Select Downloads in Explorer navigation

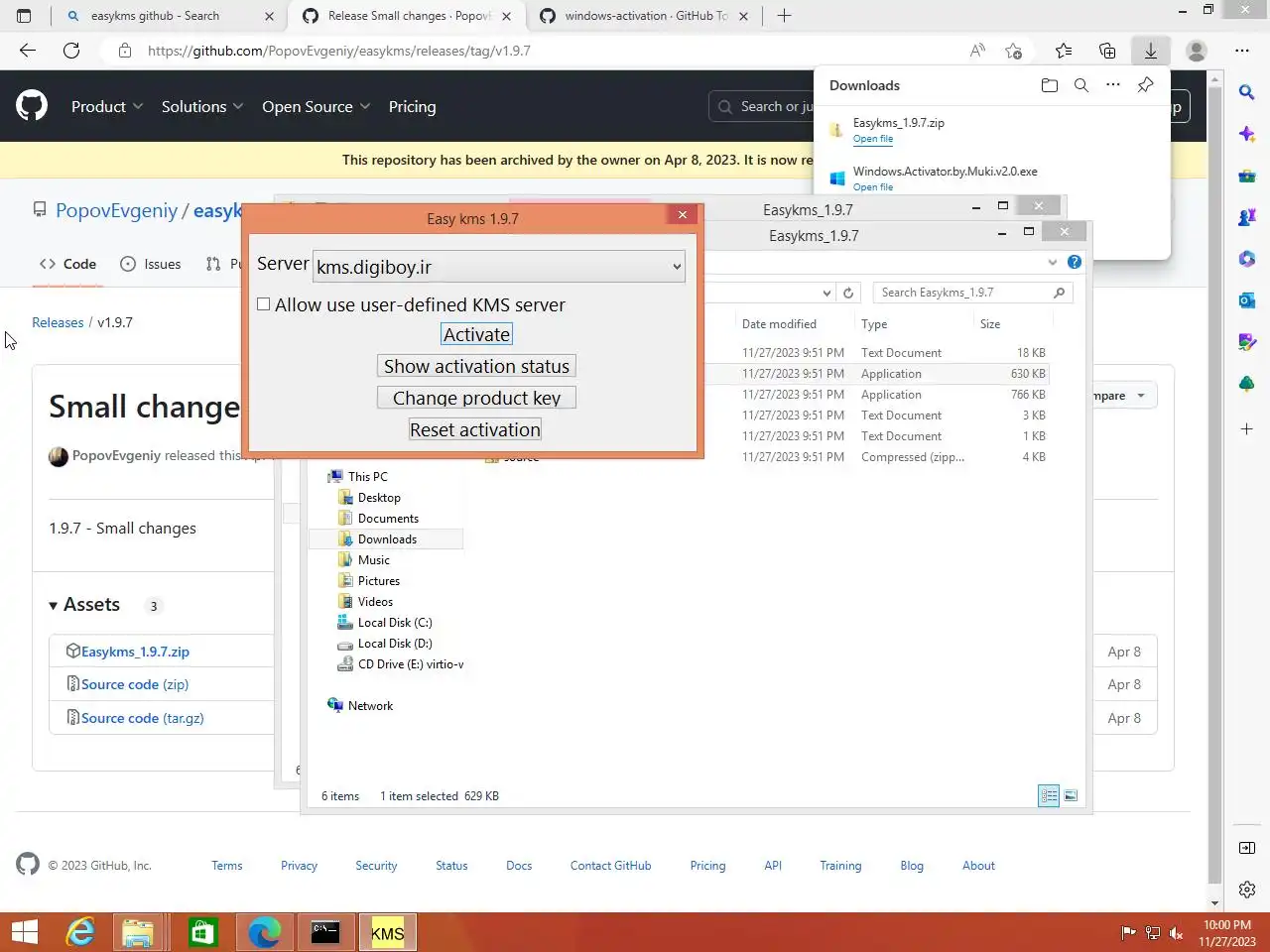click(x=386, y=539)
